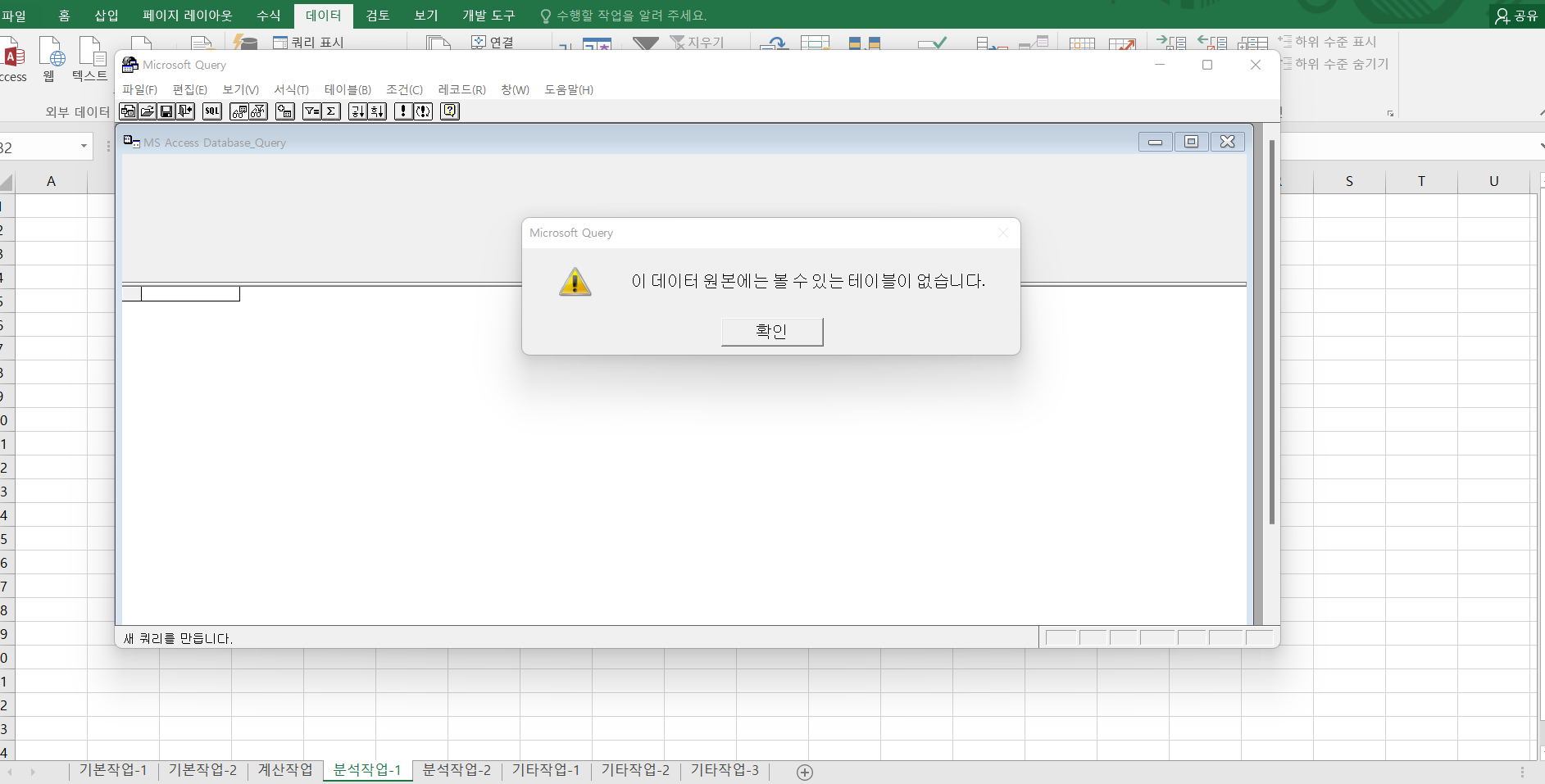Click the Open Query folder icon

tap(148, 111)
